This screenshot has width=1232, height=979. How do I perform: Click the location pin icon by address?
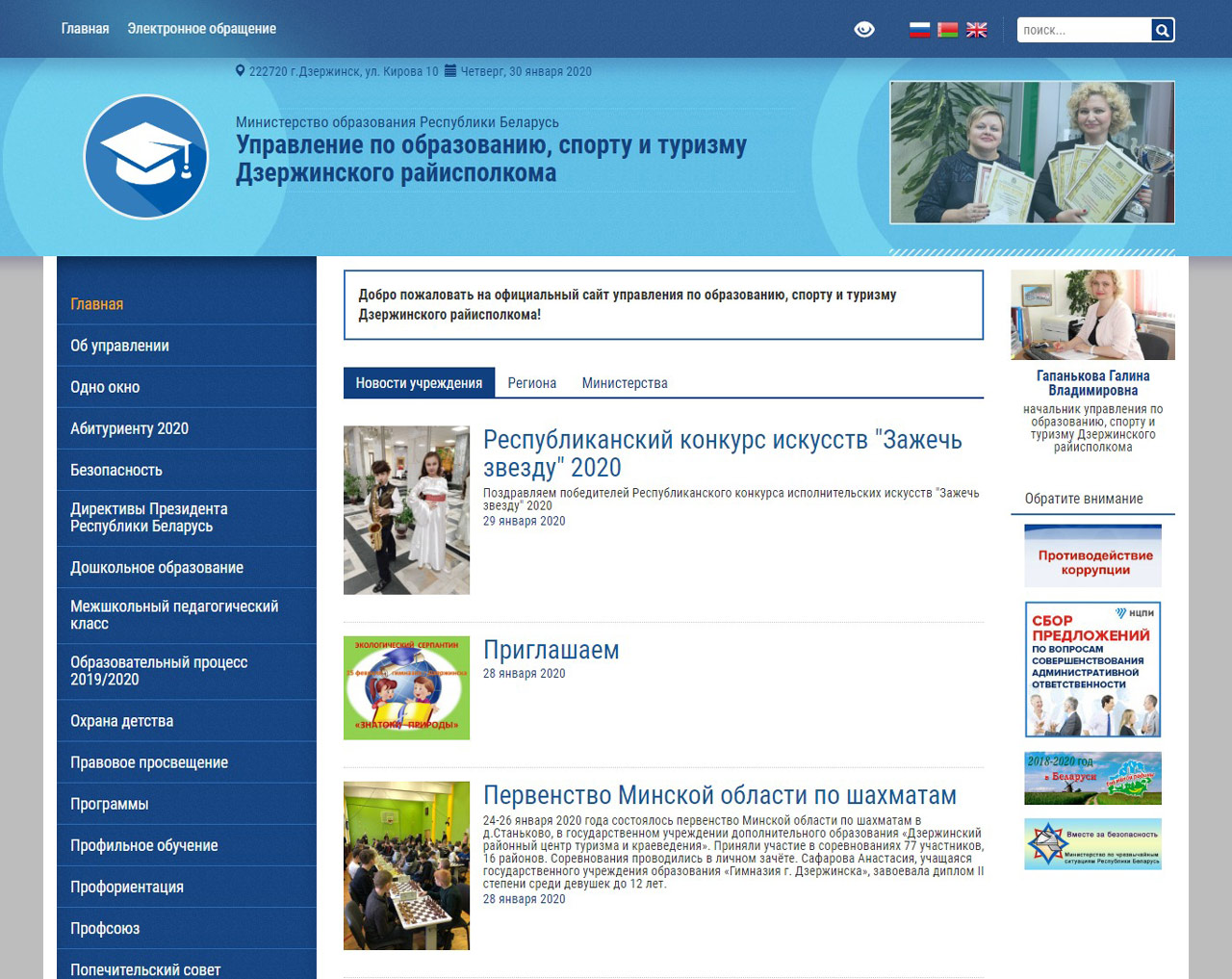[x=241, y=70]
